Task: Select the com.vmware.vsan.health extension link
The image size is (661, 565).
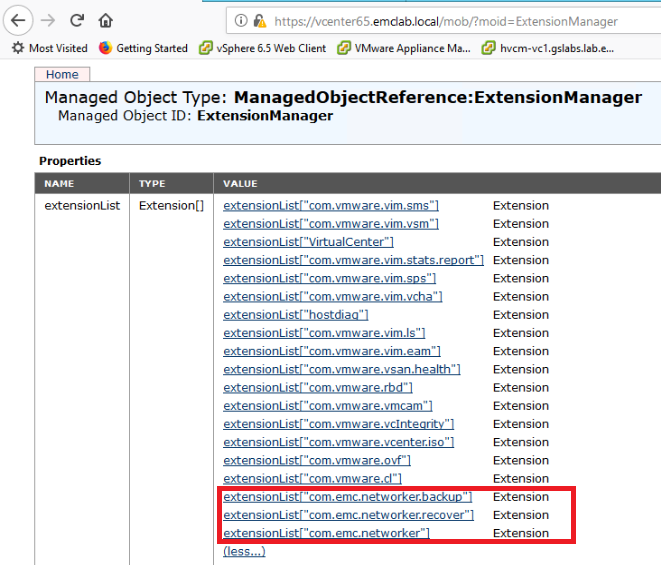Action: coord(341,369)
